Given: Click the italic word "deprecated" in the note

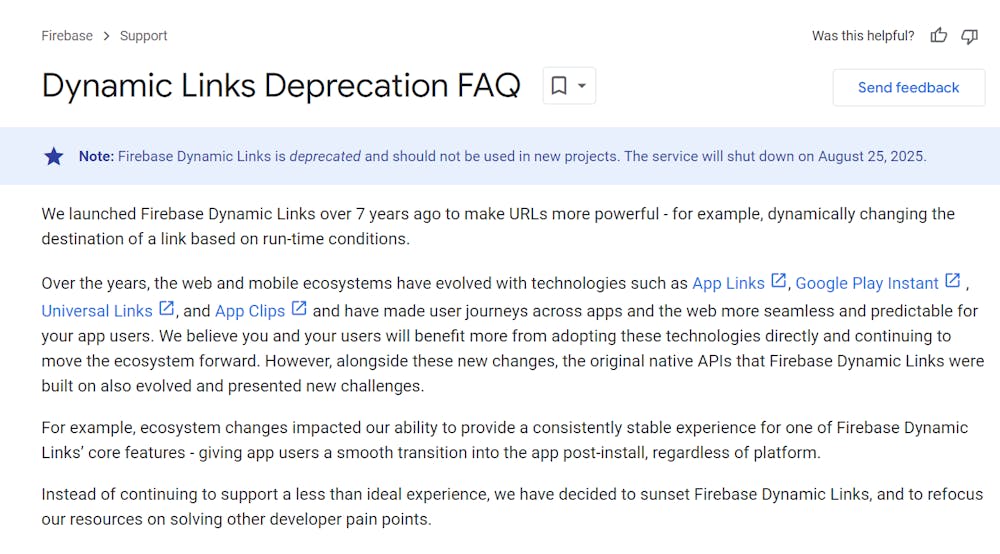Looking at the screenshot, I should [325, 156].
